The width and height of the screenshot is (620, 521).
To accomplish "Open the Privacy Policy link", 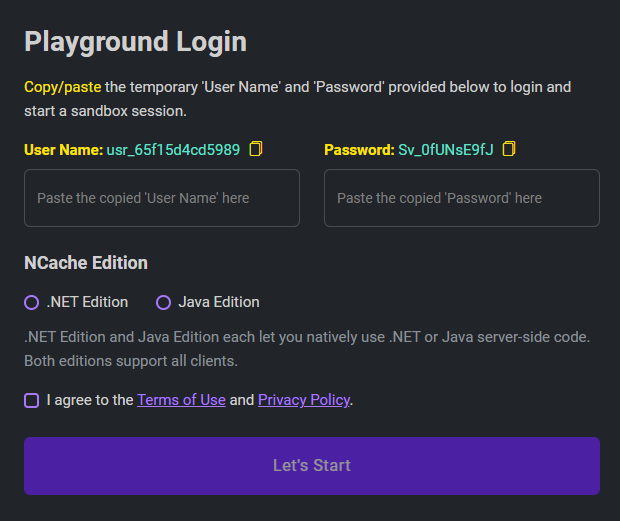I will pyautogui.click(x=304, y=400).
